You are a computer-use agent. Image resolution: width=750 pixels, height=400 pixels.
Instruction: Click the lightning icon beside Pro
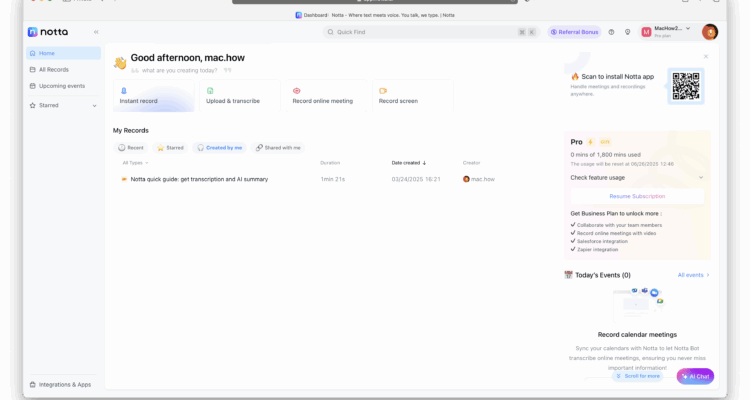(x=590, y=142)
